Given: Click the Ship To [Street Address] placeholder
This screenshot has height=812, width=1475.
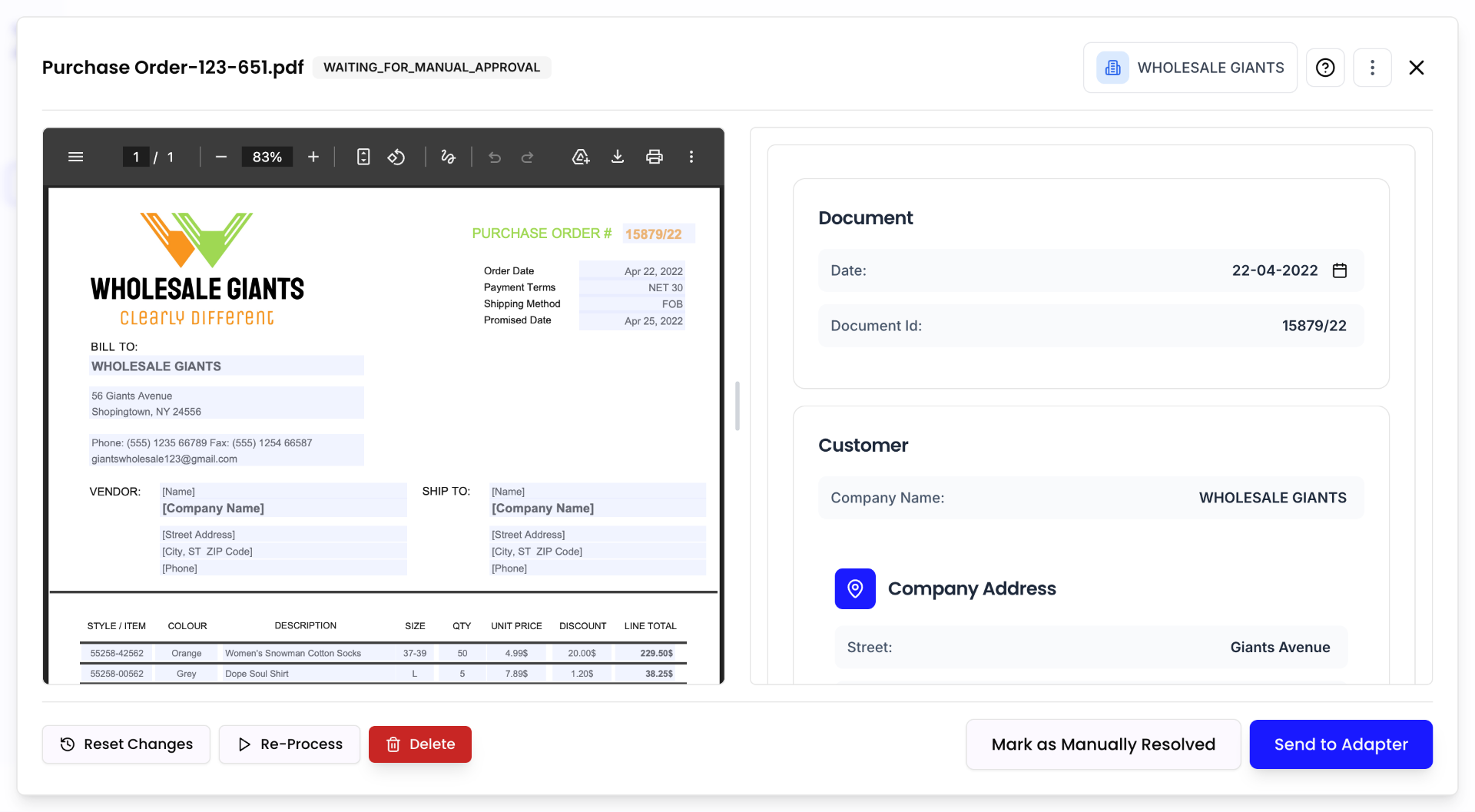Looking at the screenshot, I should coord(528,535).
